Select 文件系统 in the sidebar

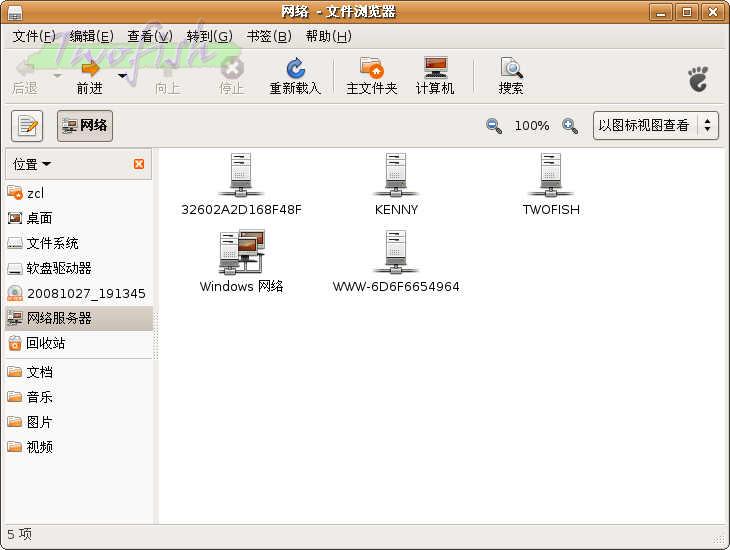79,243
